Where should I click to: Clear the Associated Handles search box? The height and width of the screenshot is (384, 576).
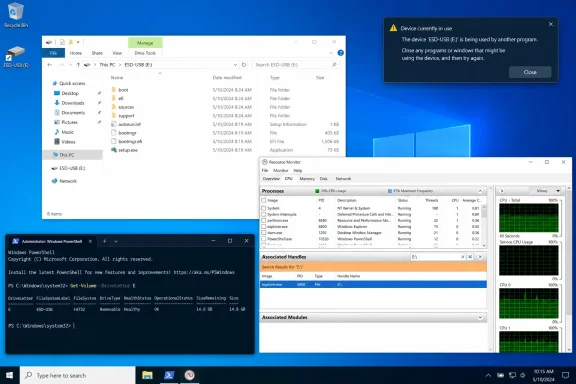462,257
